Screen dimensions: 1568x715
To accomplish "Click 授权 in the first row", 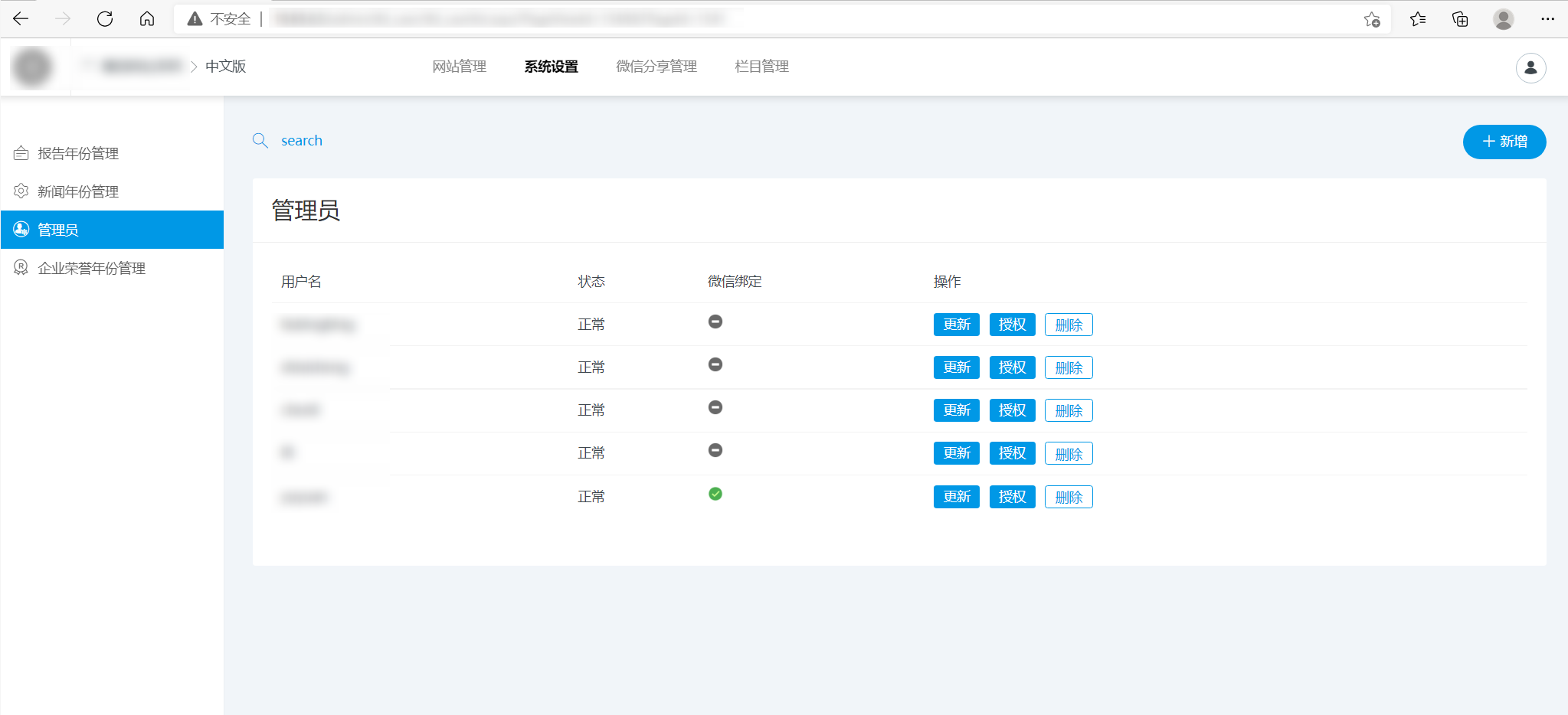I will pyautogui.click(x=1013, y=325).
